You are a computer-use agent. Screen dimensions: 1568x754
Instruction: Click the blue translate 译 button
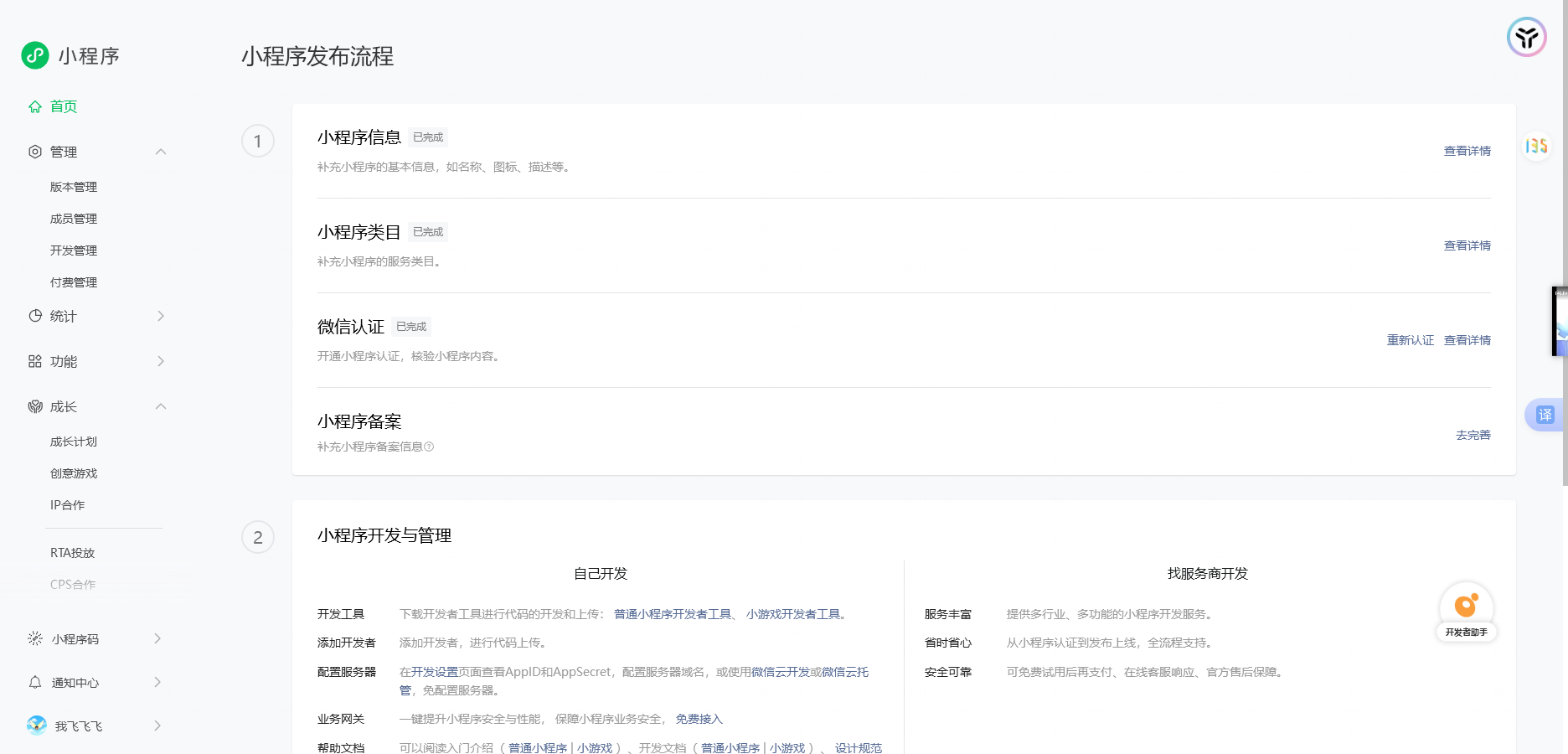(x=1545, y=415)
